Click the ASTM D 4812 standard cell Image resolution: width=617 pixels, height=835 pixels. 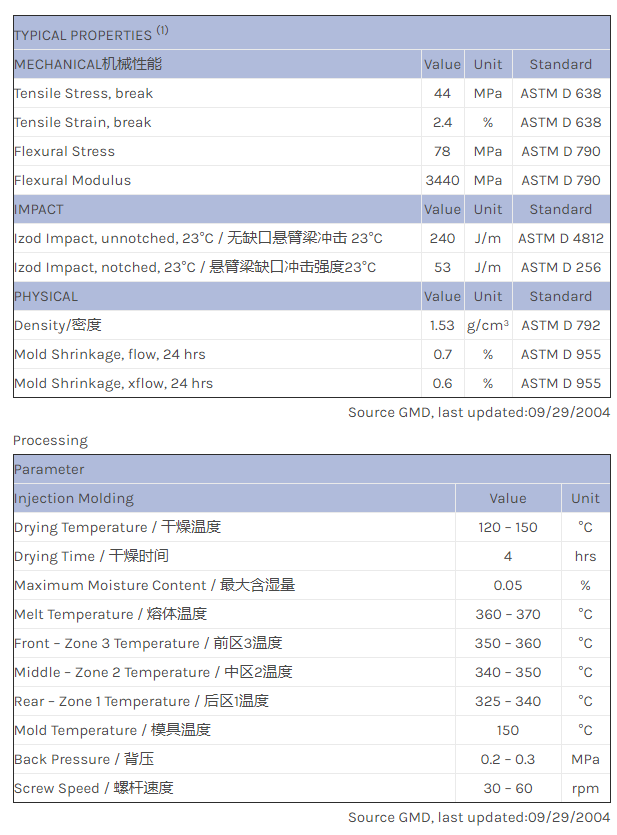[561, 238]
